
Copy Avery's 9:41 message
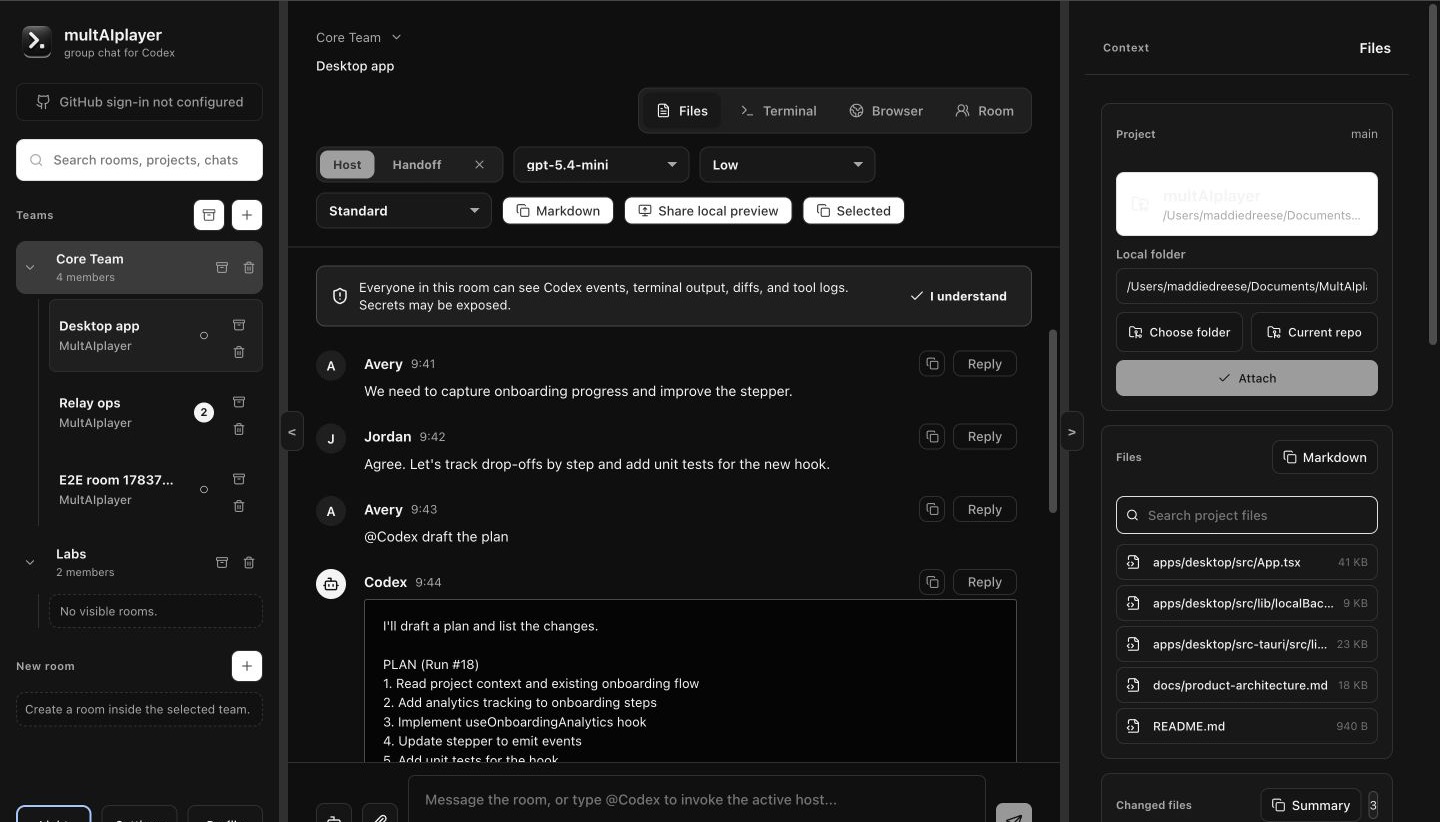(932, 364)
